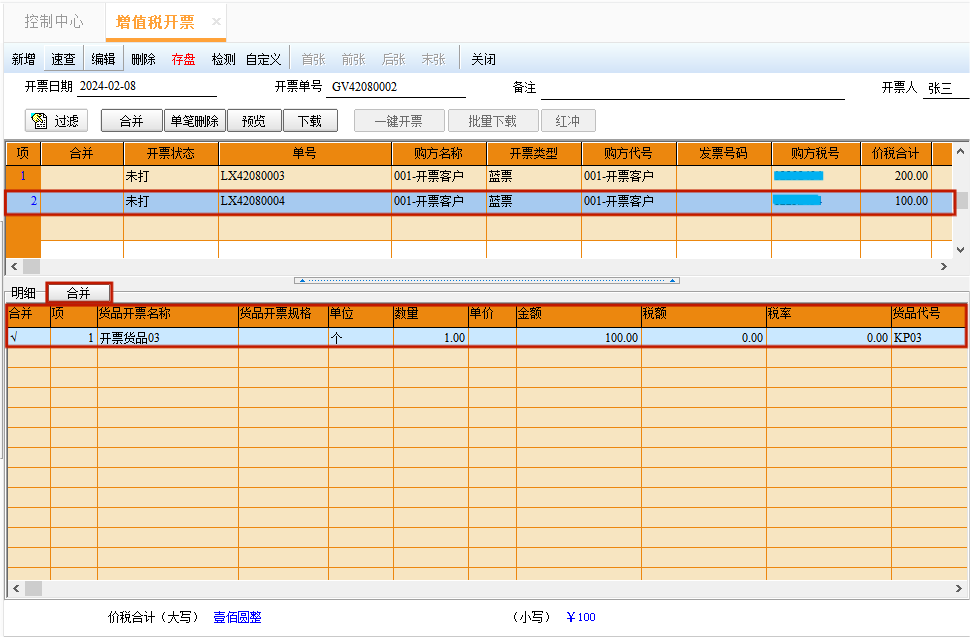Click the 价税合计 column header
The width and height of the screenshot is (970, 637).
tap(895, 153)
